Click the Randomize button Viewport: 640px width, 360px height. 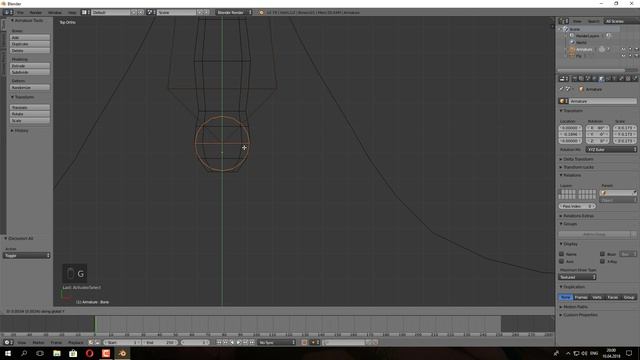tap(30, 87)
